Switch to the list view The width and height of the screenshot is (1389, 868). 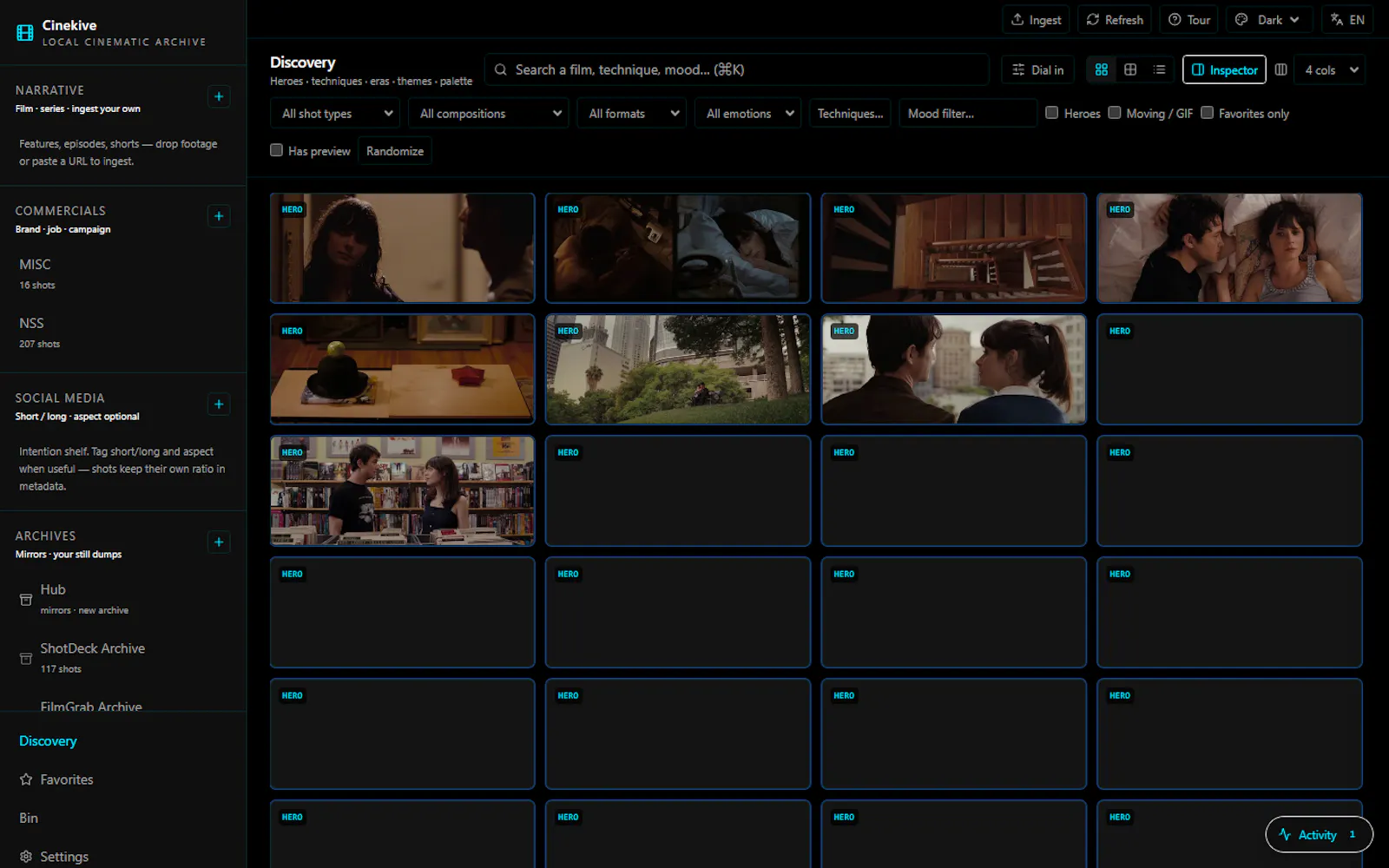point(1159,69)
